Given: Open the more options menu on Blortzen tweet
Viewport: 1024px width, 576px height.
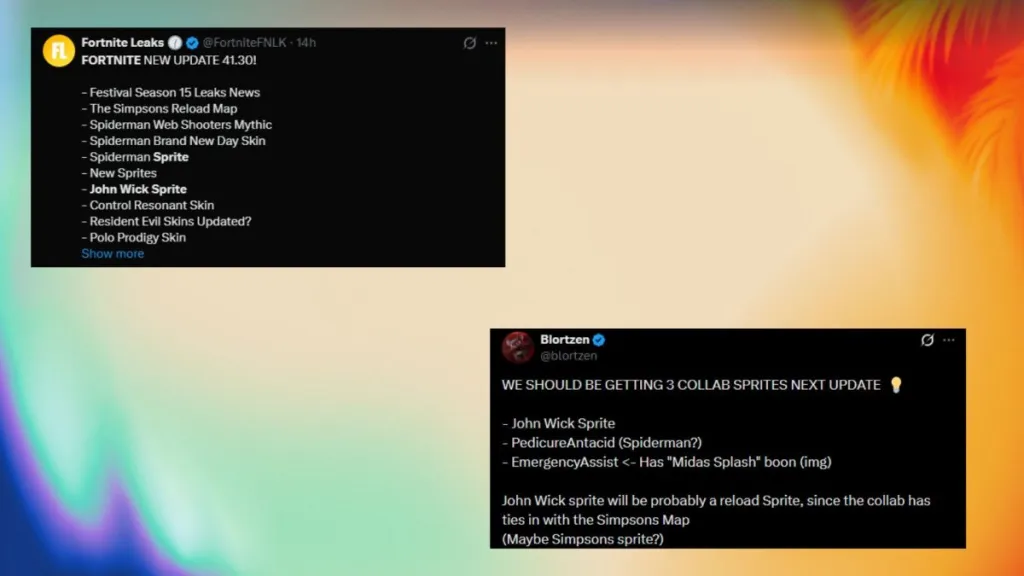Looking at the screenshot, I should (x=949, y=340).
